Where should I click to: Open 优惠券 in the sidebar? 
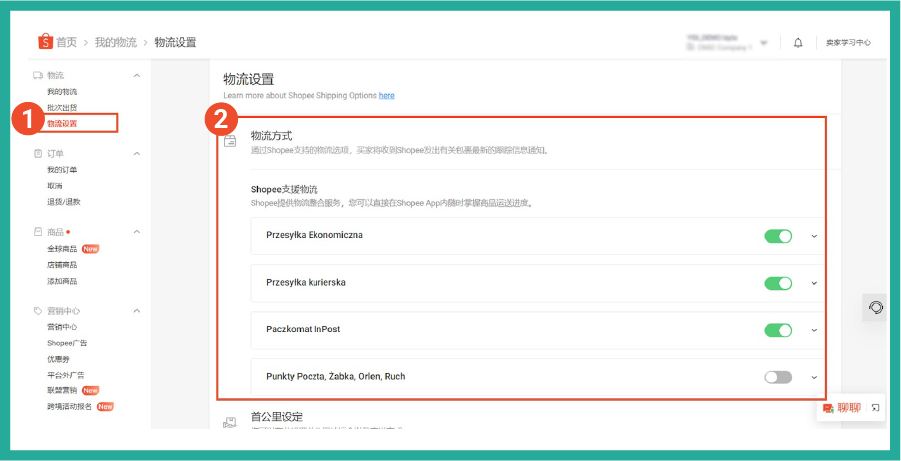pos(58,359)
